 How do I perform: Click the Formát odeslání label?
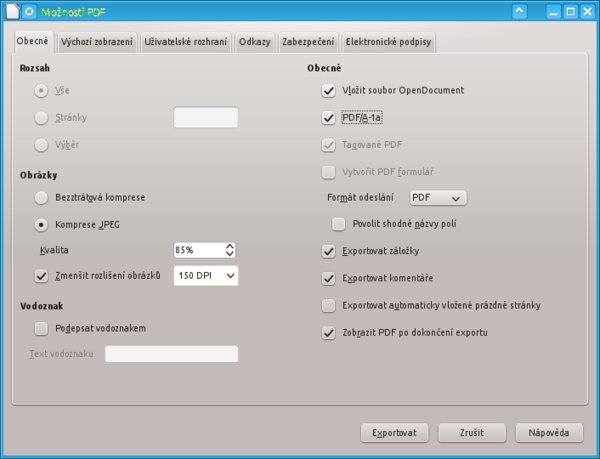(360, 198)
